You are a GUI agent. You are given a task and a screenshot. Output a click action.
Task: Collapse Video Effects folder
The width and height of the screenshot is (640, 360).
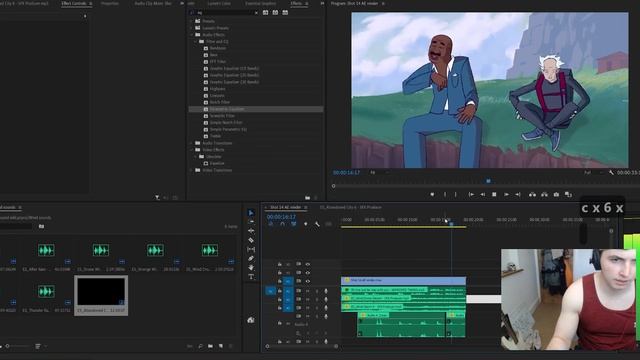pyautogui.click(x=192, y=150)
